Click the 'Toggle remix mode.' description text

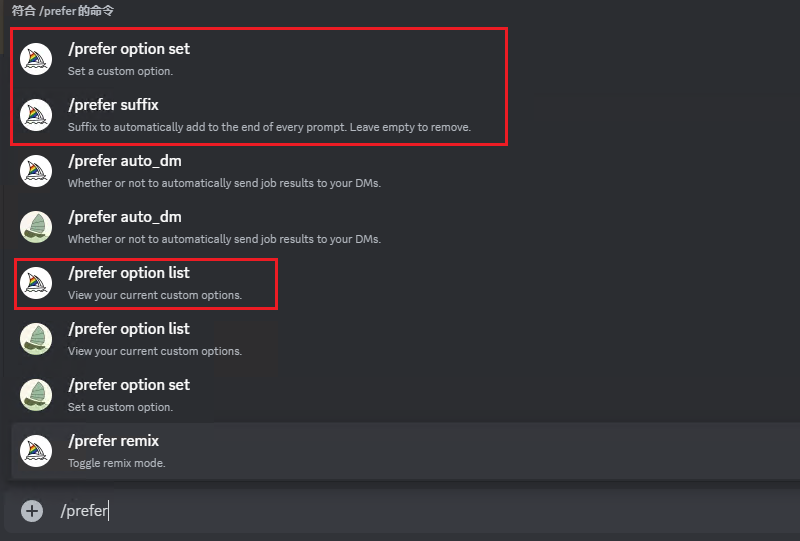pyautogui.click(x=117, y=463)
